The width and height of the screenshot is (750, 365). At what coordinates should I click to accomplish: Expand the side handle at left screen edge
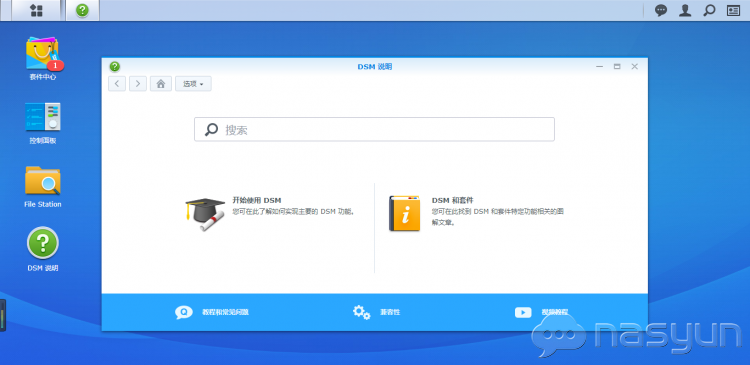[x=3, y=315]
